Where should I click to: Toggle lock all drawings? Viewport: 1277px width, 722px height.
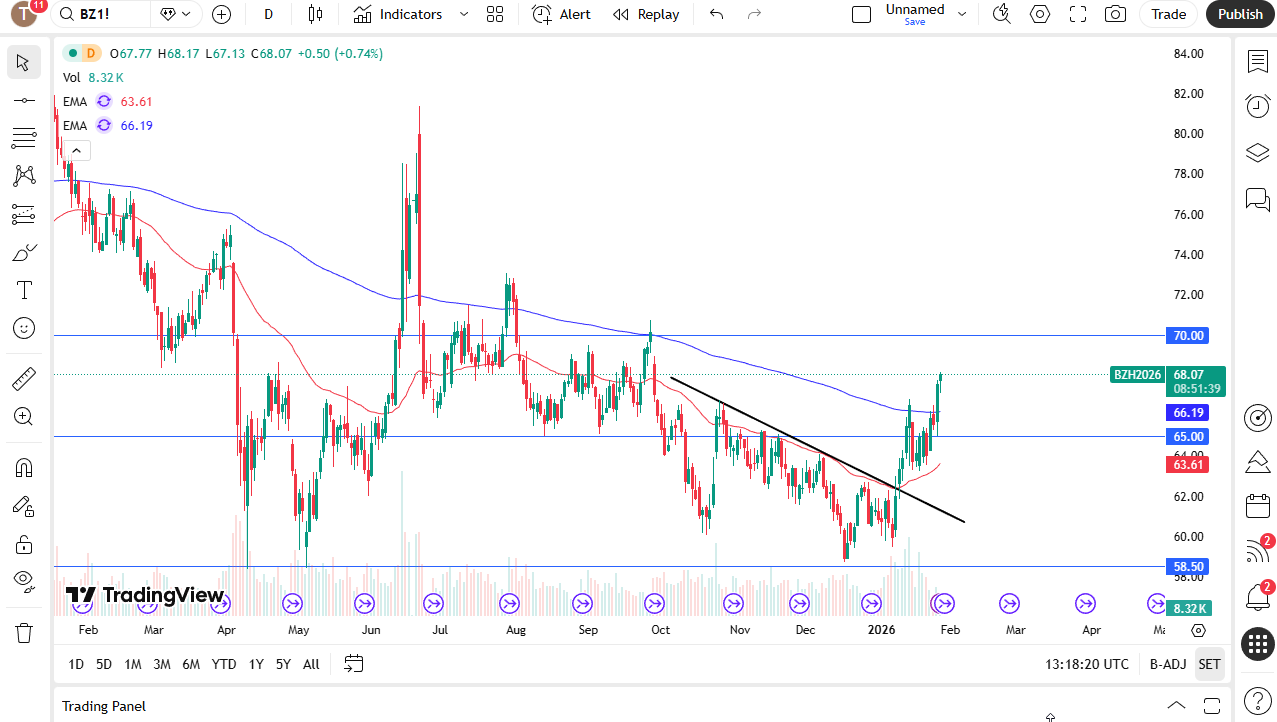click(24, 544)
